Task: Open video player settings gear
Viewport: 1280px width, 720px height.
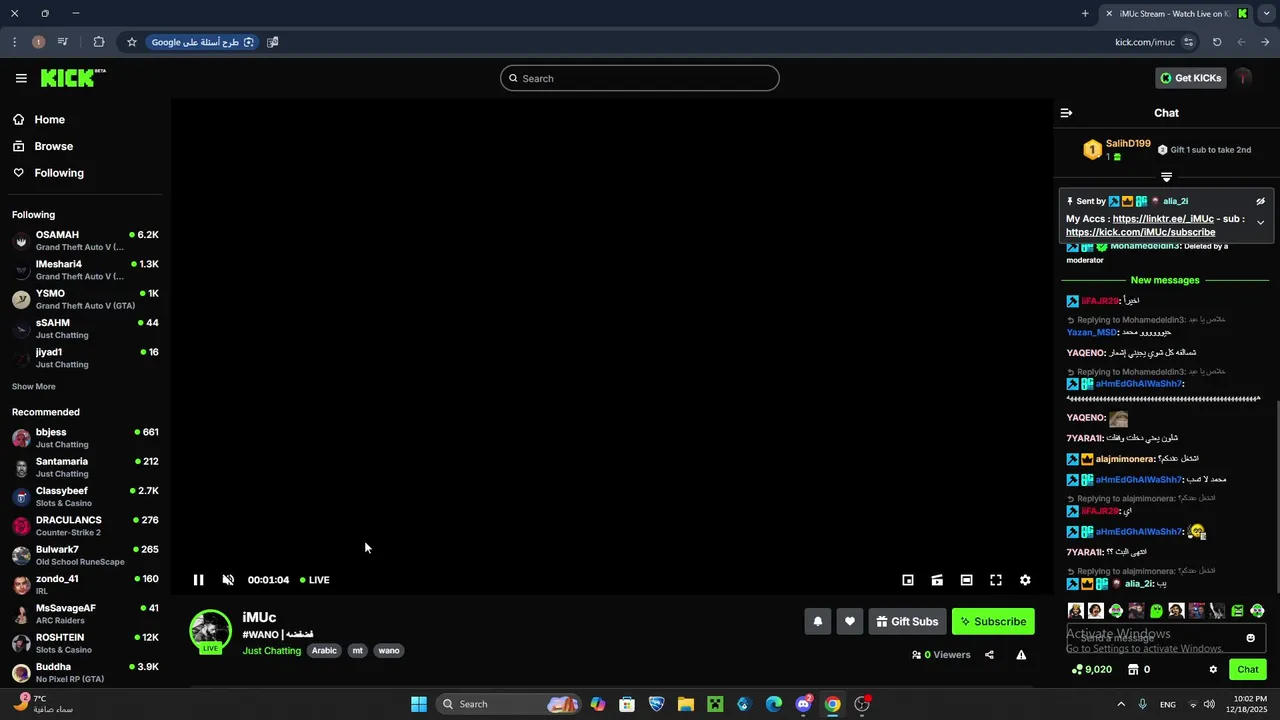Action: 1025,580
